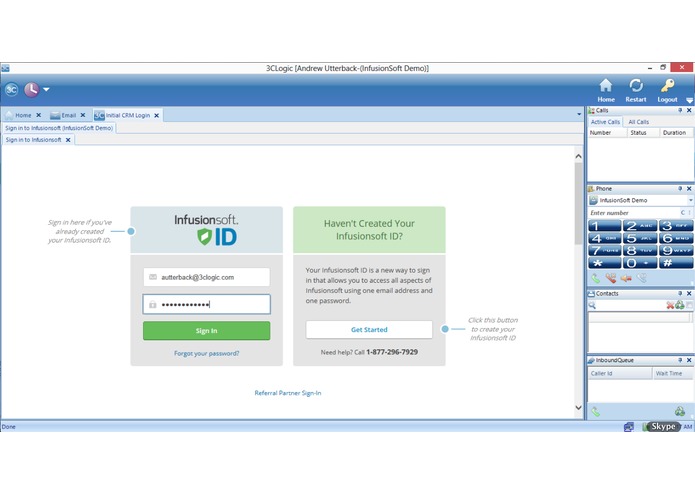Expand the toolbar overflow arrow below Logout
Viewport: 695px width, 494px height.
coord(689,100)
